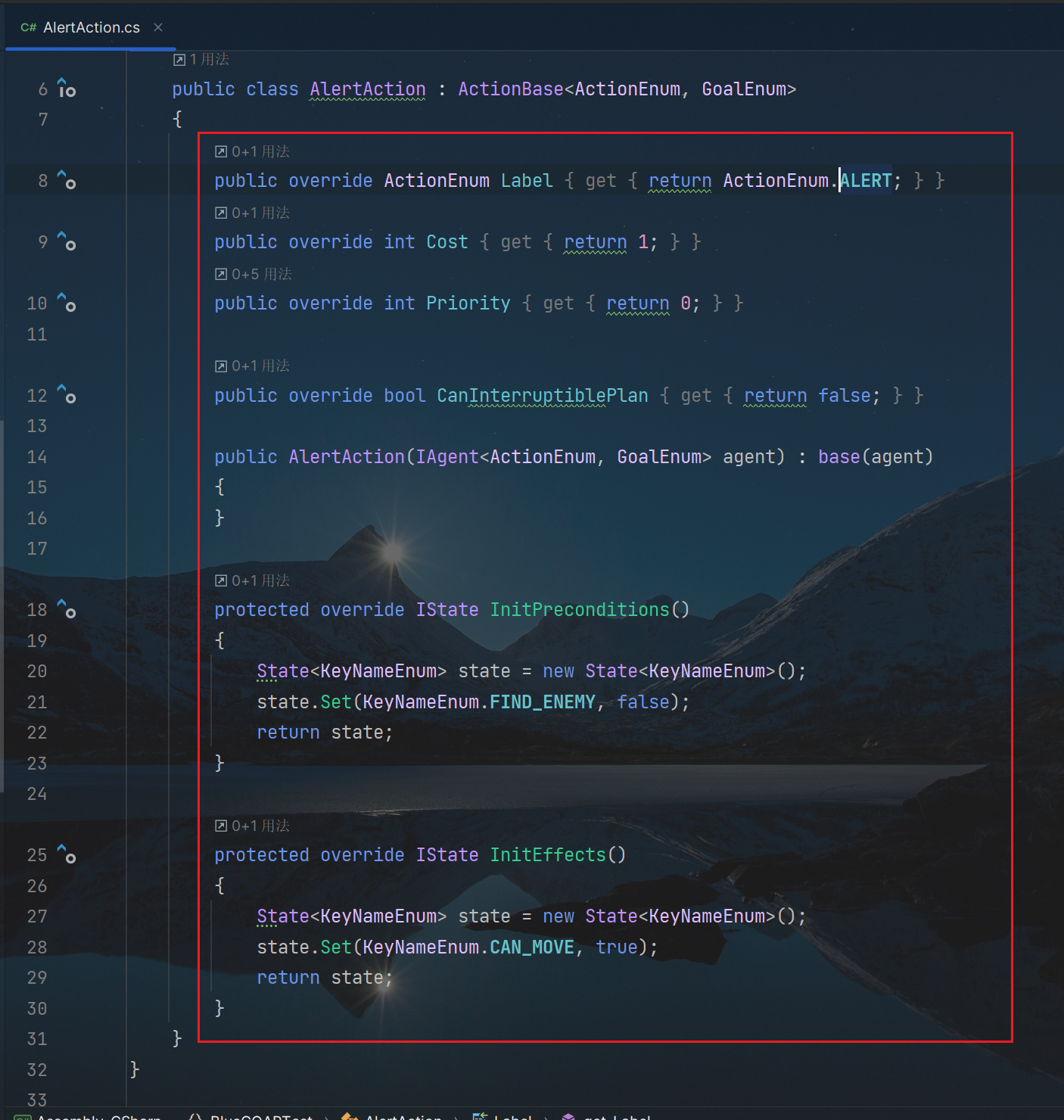The height and width of the screenshot is (1120, 1064).
Task: Click the implements gutter icon on line 6
Action: click(x=67, y=89)
